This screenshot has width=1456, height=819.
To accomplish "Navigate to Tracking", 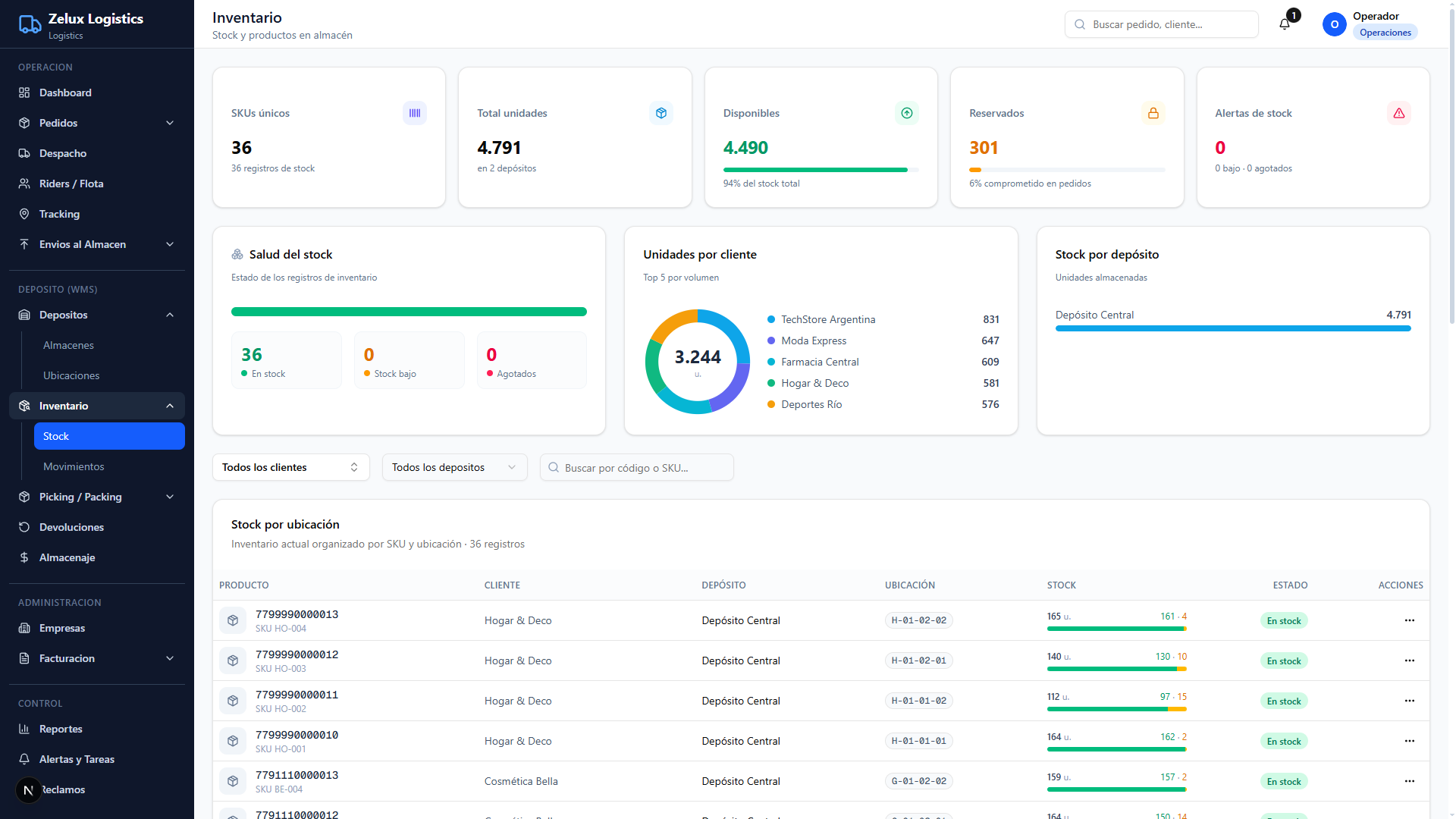I will click(97, 214).
